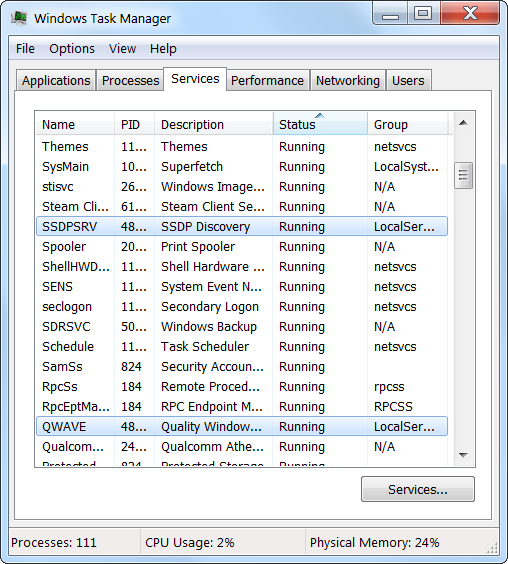Click the Task Scheduler description cell
The height and width of the screenshot is (564, 508).
[205, 346]
